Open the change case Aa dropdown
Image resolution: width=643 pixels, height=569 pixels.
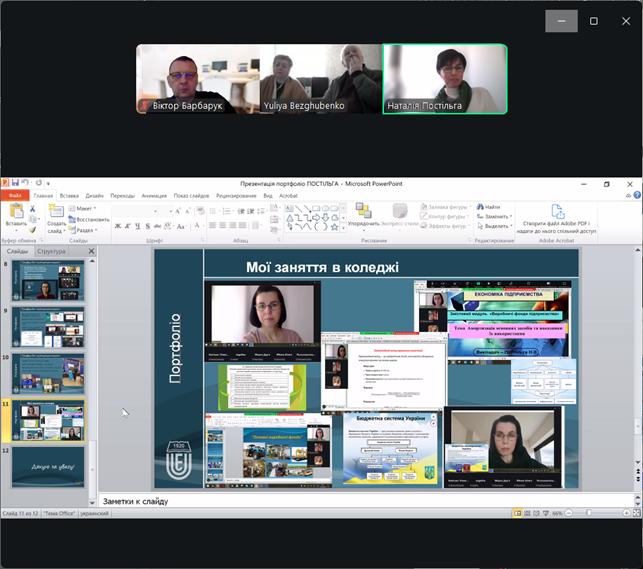tap(181, 226)
